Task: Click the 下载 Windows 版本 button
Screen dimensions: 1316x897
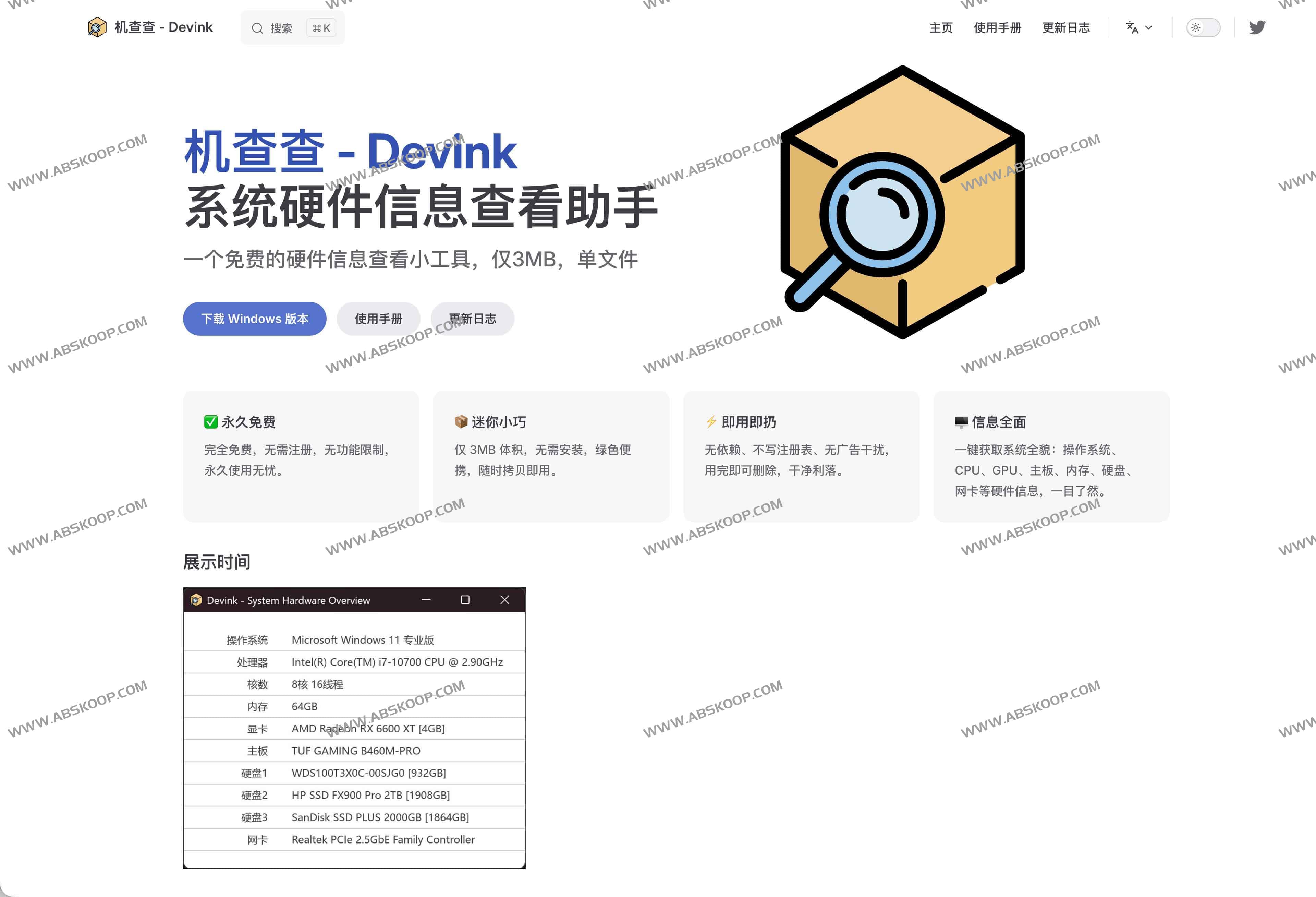Action: click(x=254, y=319)
